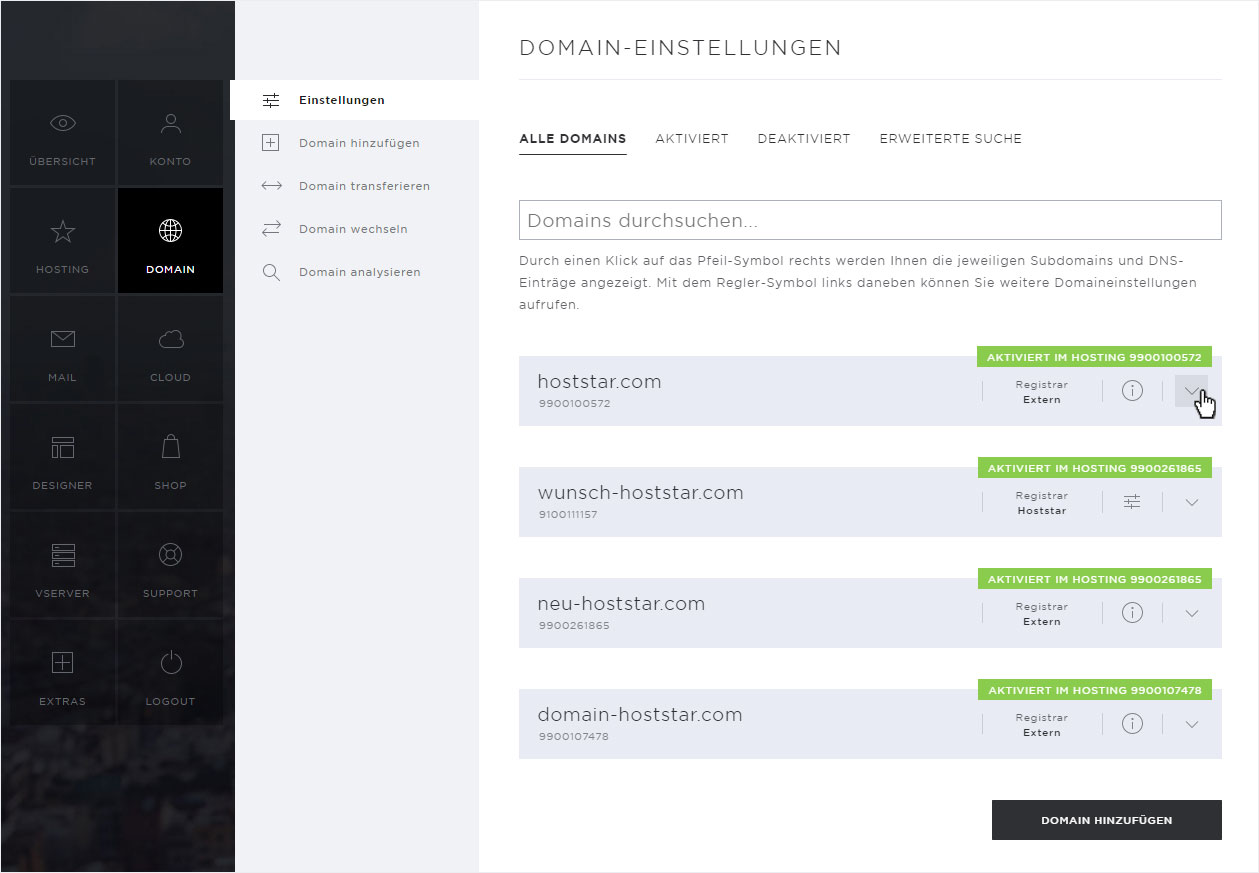
Task: Click the hoststar.com domain name
Action: click(599, 382)
